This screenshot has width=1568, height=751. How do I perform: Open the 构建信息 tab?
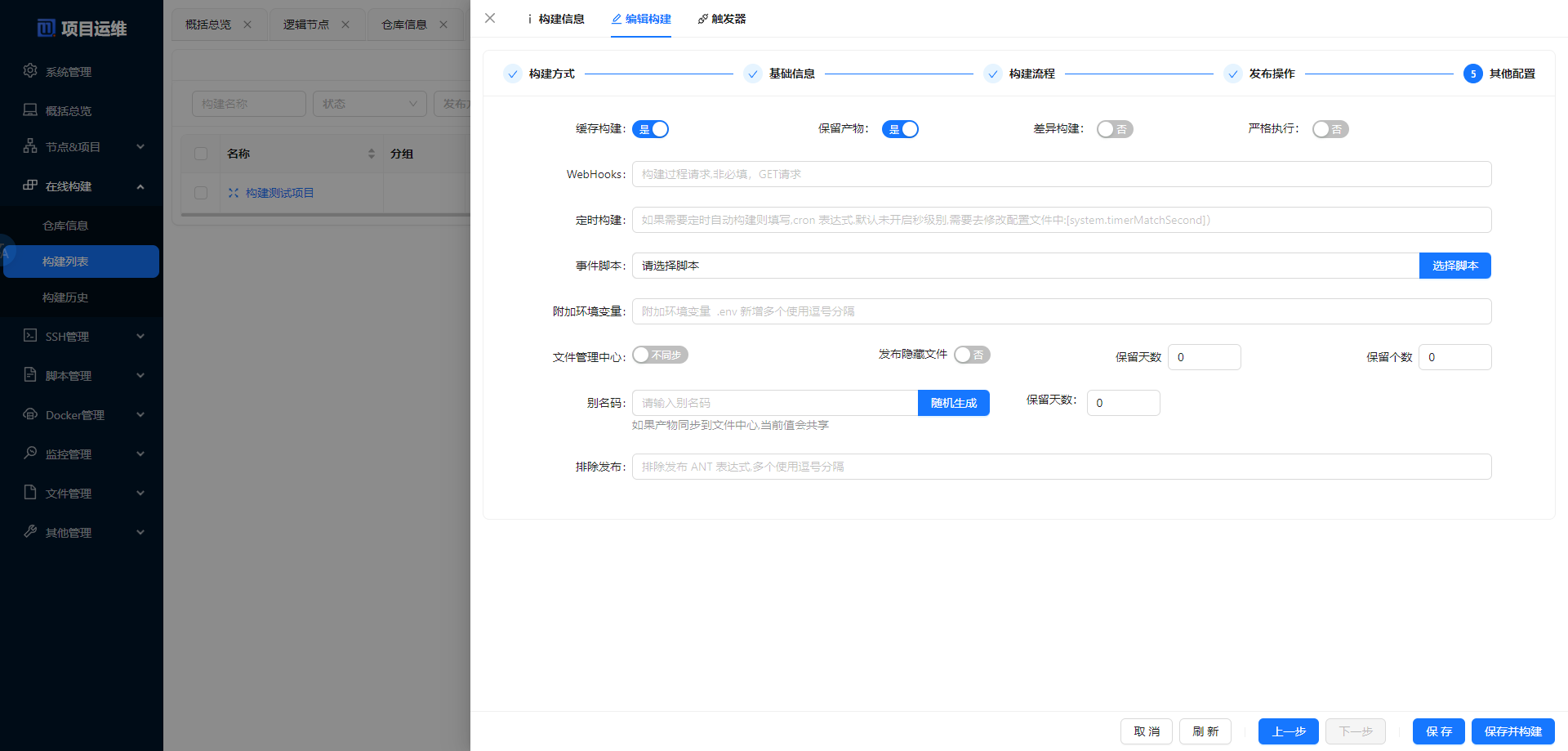tap(558, 18)
